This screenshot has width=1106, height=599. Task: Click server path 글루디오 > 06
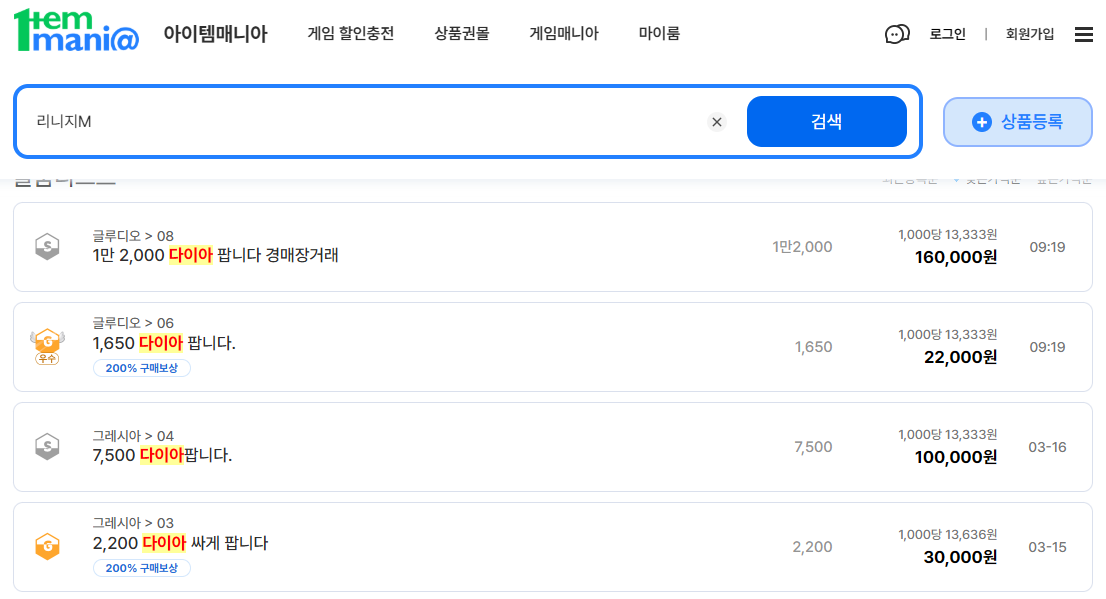(x=133, y=323)
